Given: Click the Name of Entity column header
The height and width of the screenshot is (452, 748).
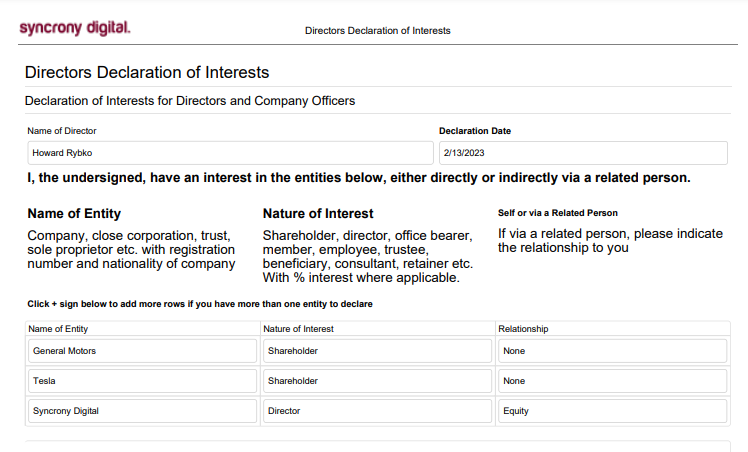Looking at the screenshot, I should tap(58, 329).
